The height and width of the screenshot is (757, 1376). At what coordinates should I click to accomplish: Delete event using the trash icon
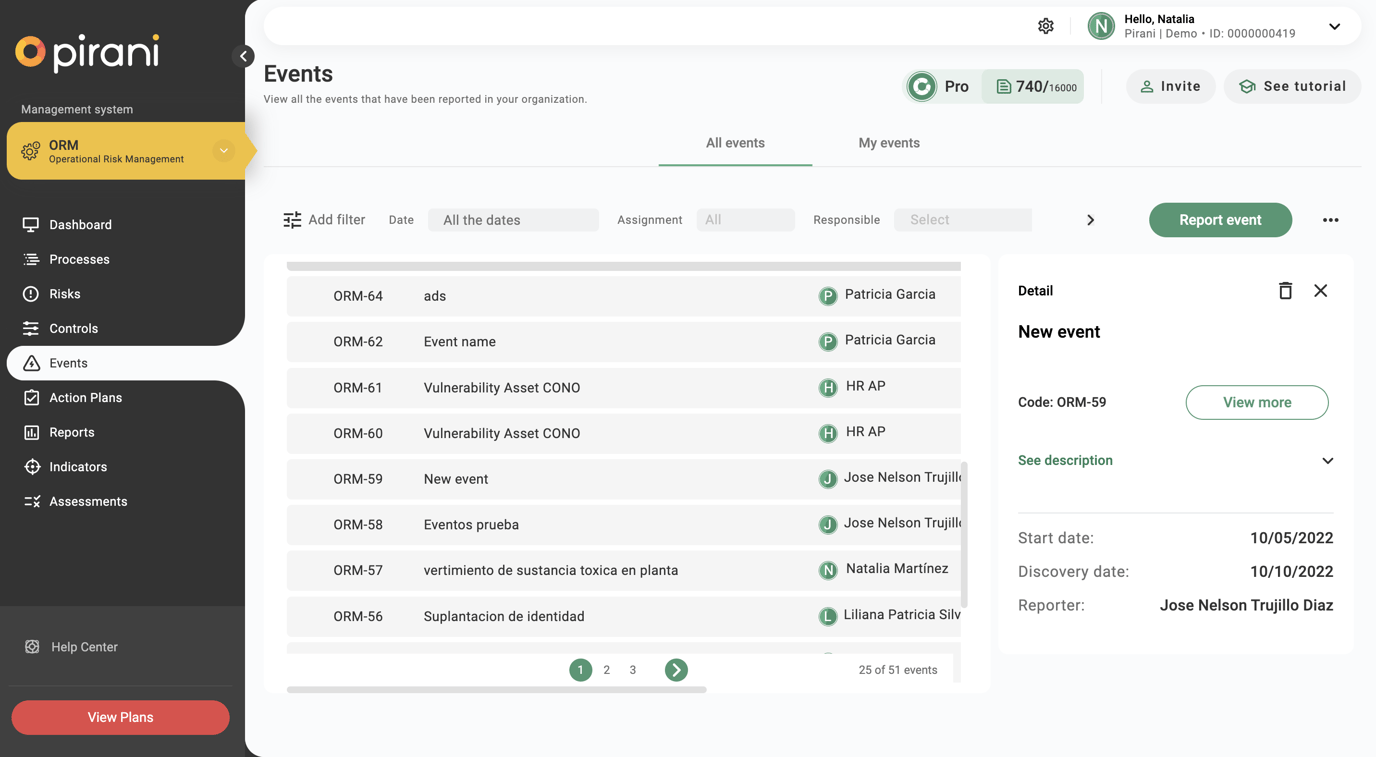[1285, 290]
